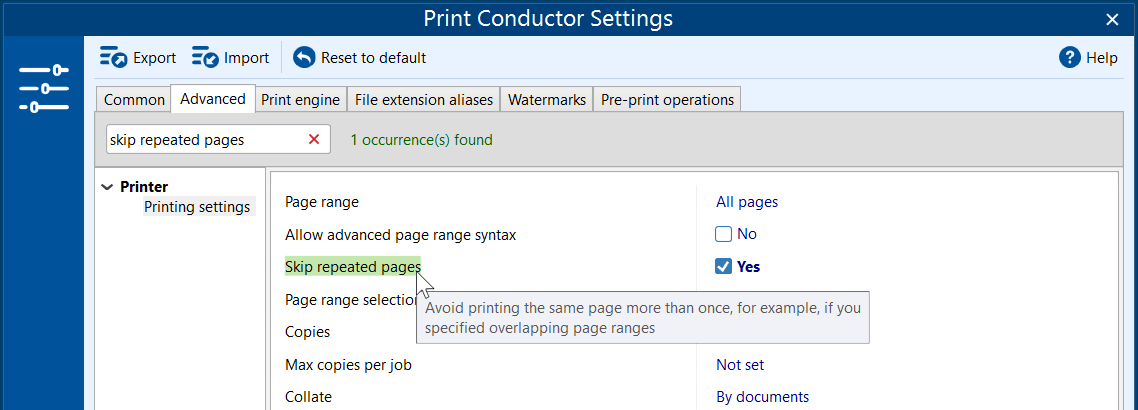Click the Reset to default arrow icon
1138x410 pixels.
pos(304,58)
